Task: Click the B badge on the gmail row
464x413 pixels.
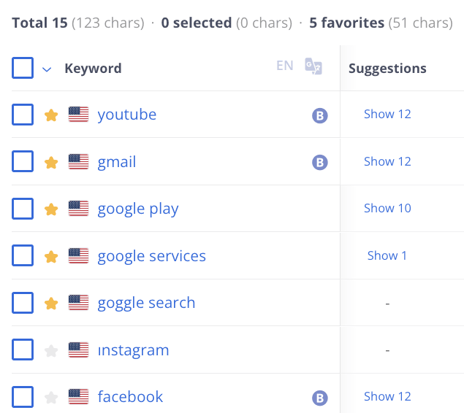Action: tap(320, 162)
